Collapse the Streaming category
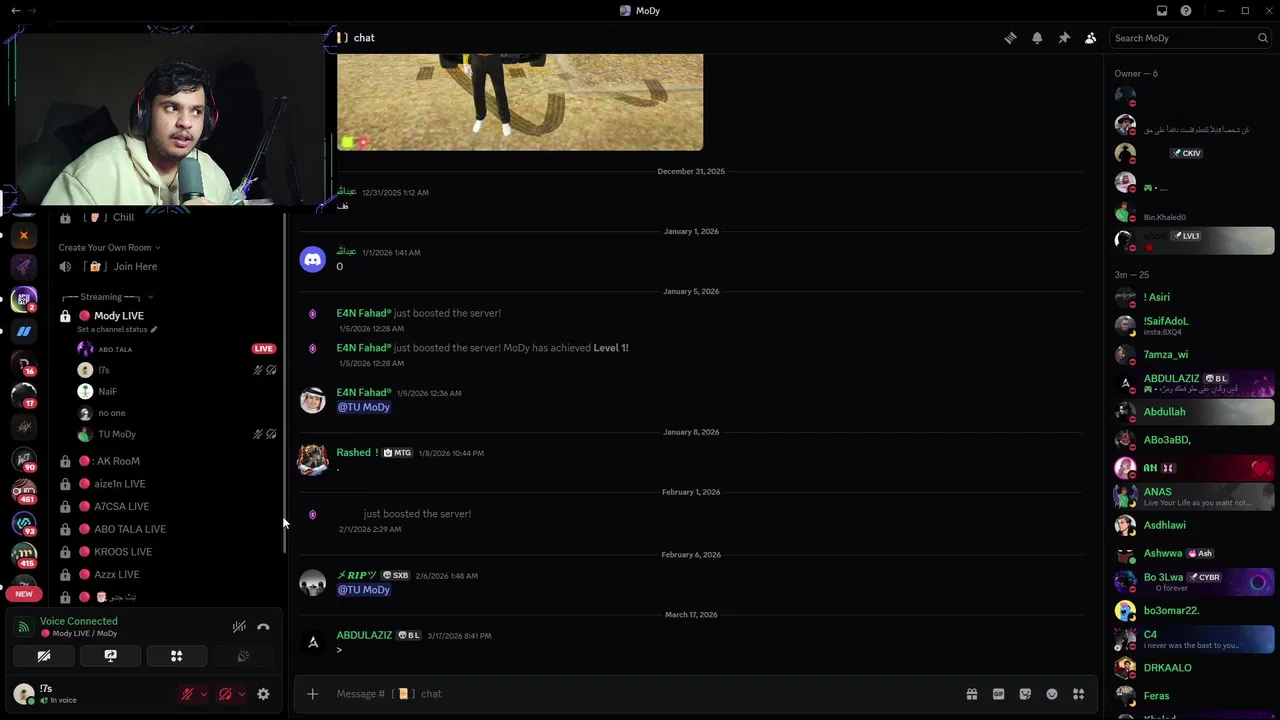Screen dimensions: 1280x720 coord(107,297)
